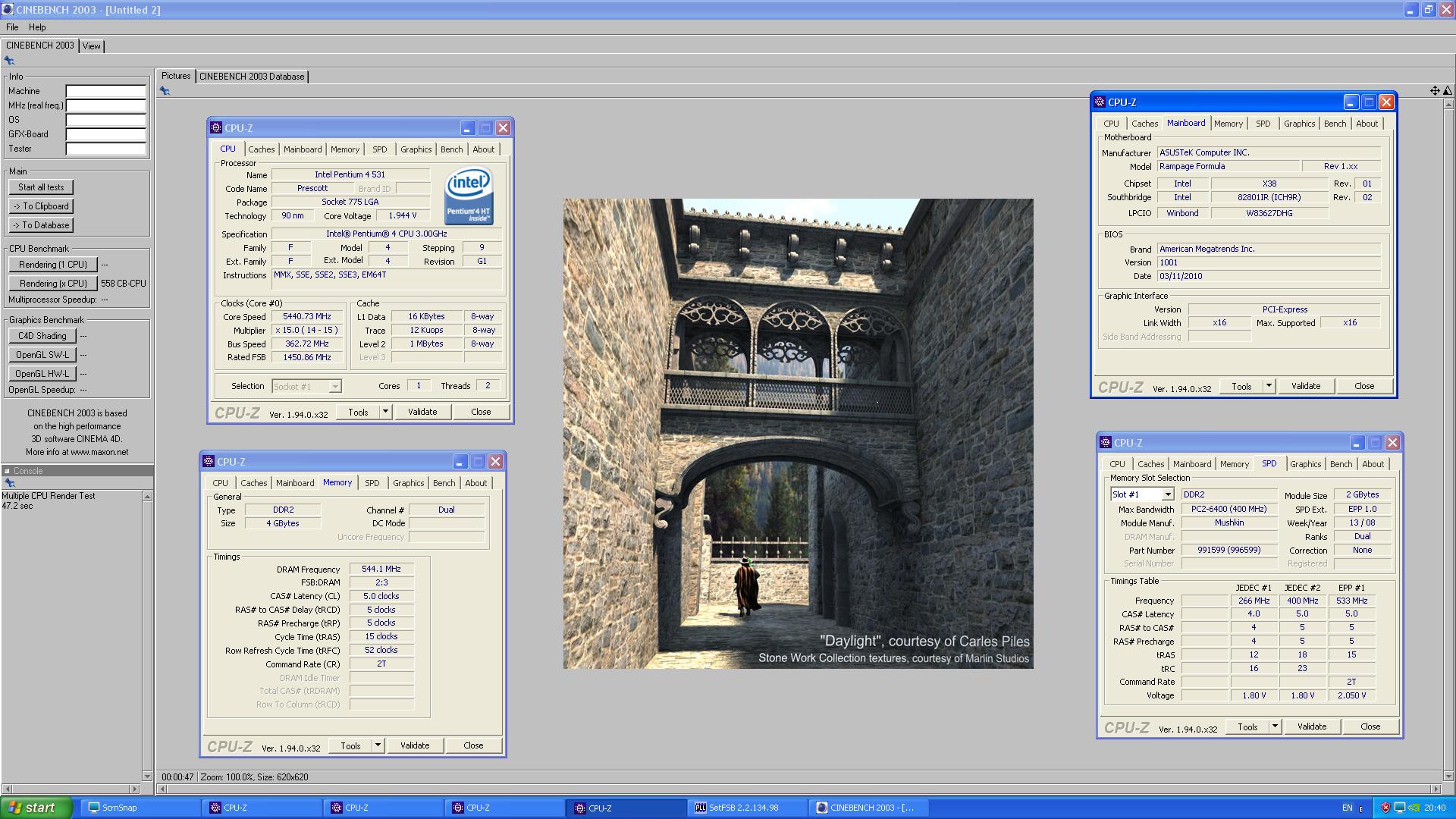The width and height of the screenshot is (1456, 819).
Task: Open the Slot #1 memory slot dropdown
Action: coord(1168,494)
